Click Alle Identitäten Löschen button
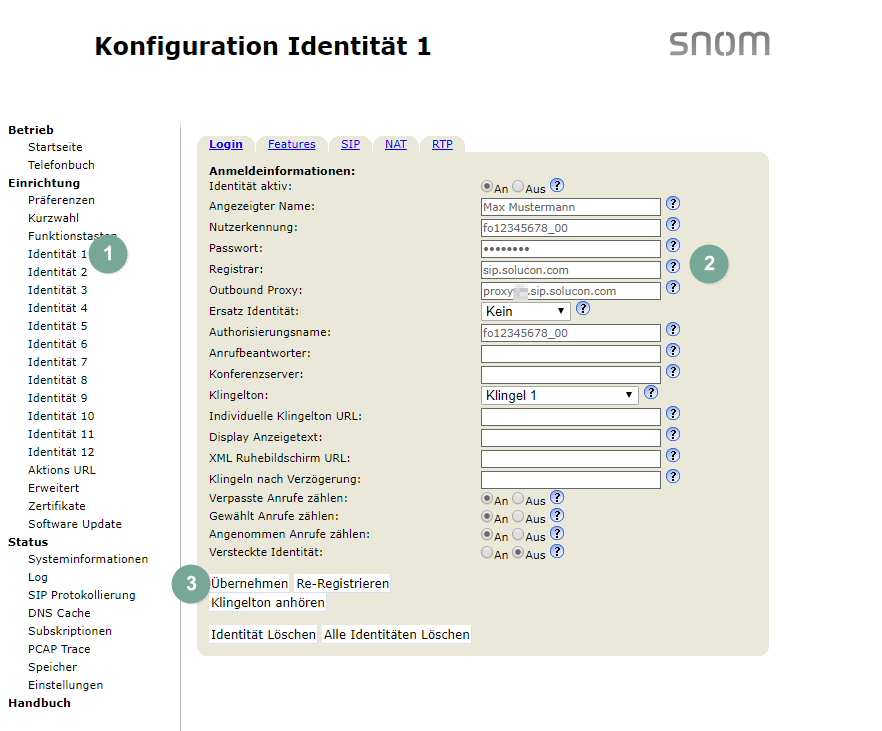882x731 pixels. pyautogui.click(x=397, y=634)
